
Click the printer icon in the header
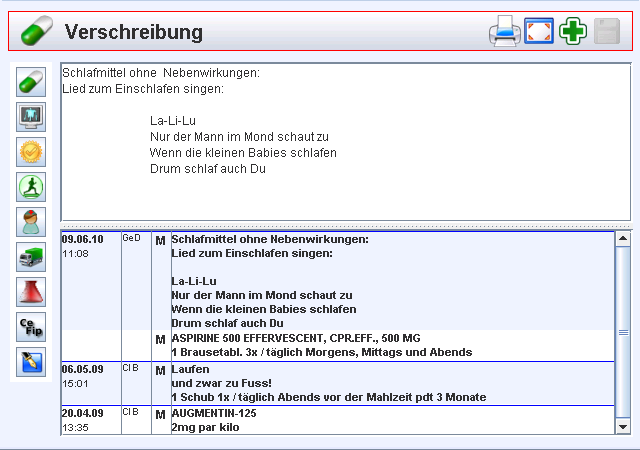[504, 32]
